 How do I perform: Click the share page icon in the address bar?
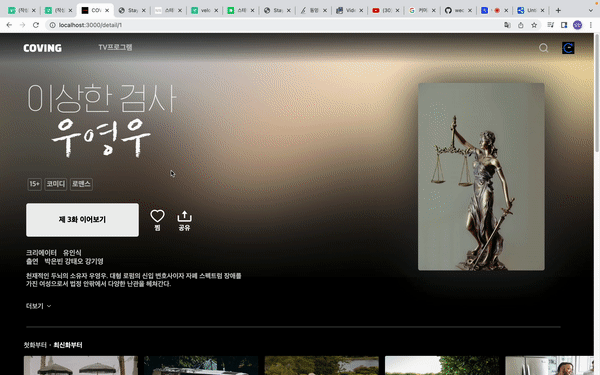520,25
